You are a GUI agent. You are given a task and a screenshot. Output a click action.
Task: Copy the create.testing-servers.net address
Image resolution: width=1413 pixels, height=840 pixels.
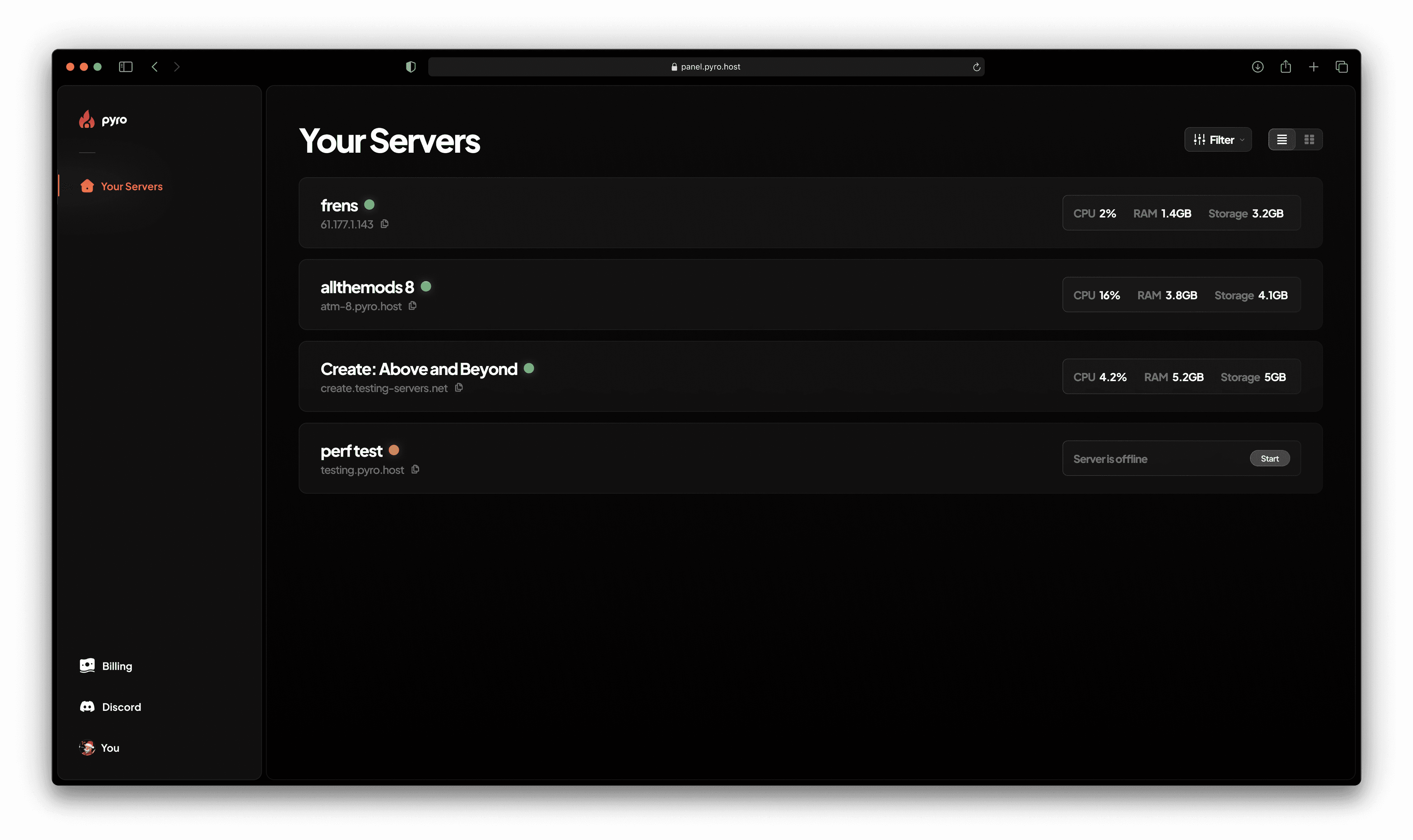459,388
